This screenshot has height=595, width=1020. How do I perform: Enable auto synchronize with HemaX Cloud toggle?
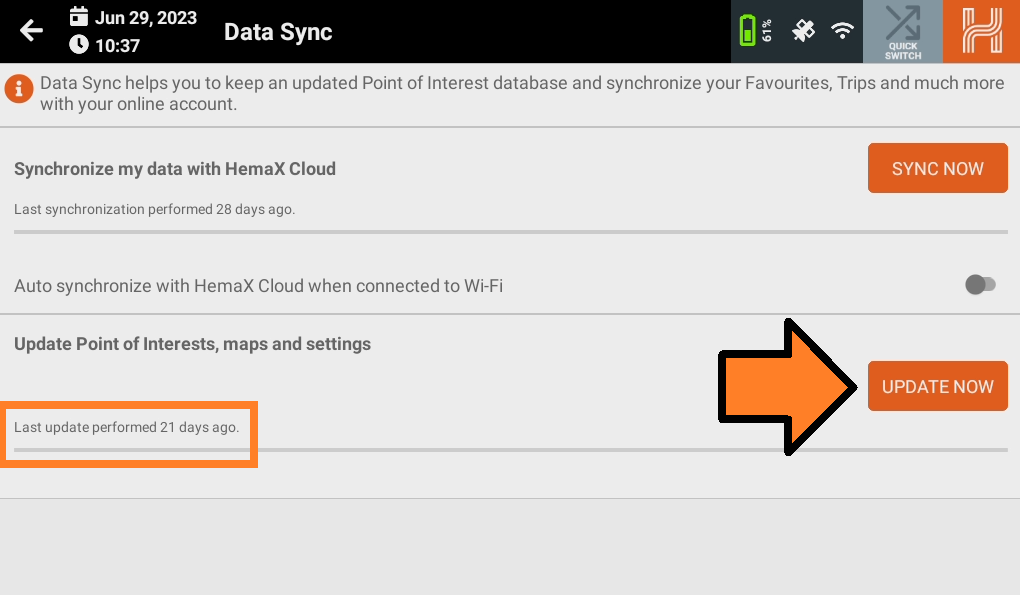[x=980, y=285]
